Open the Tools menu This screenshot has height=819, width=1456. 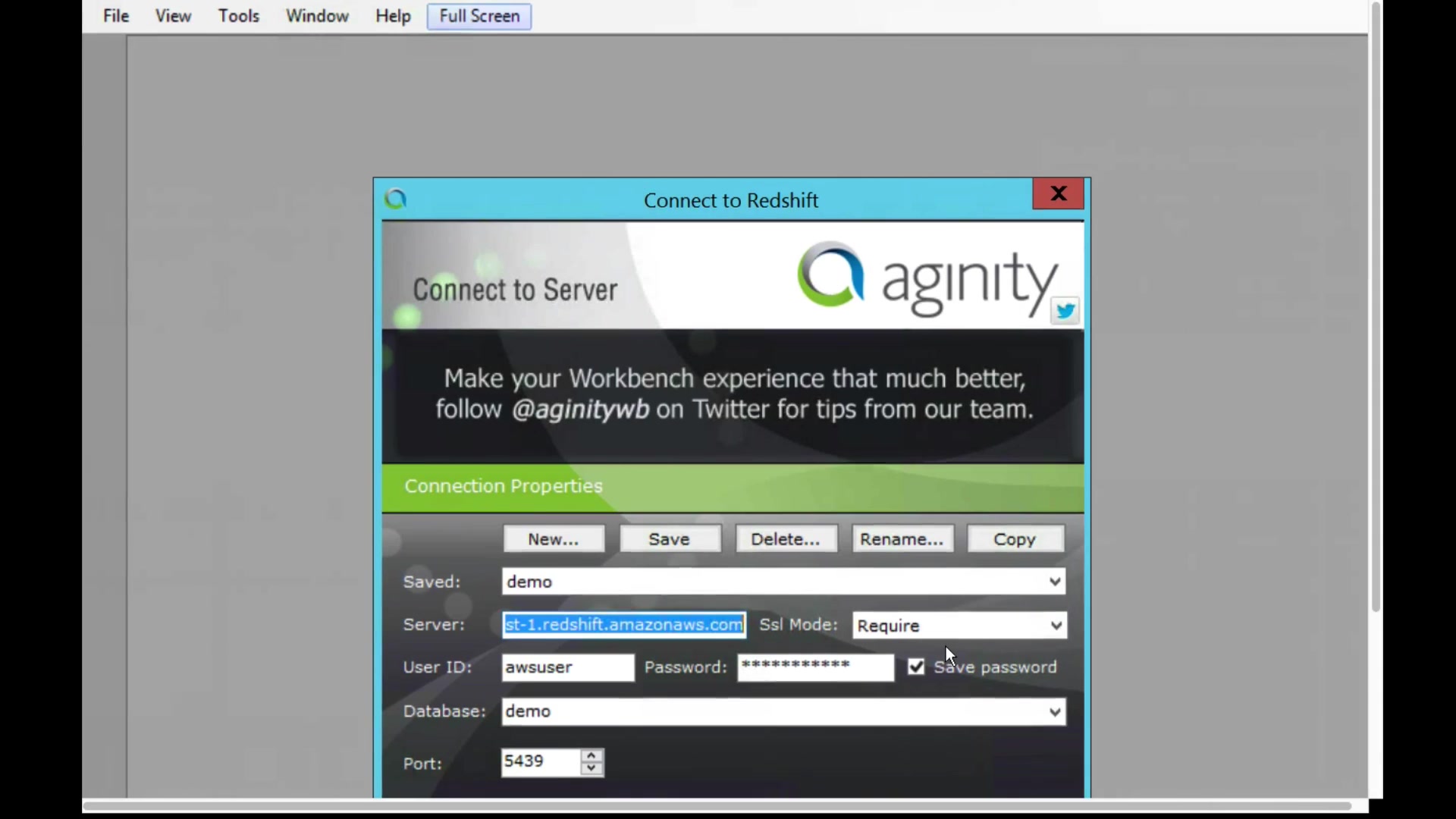click(239, 16)
